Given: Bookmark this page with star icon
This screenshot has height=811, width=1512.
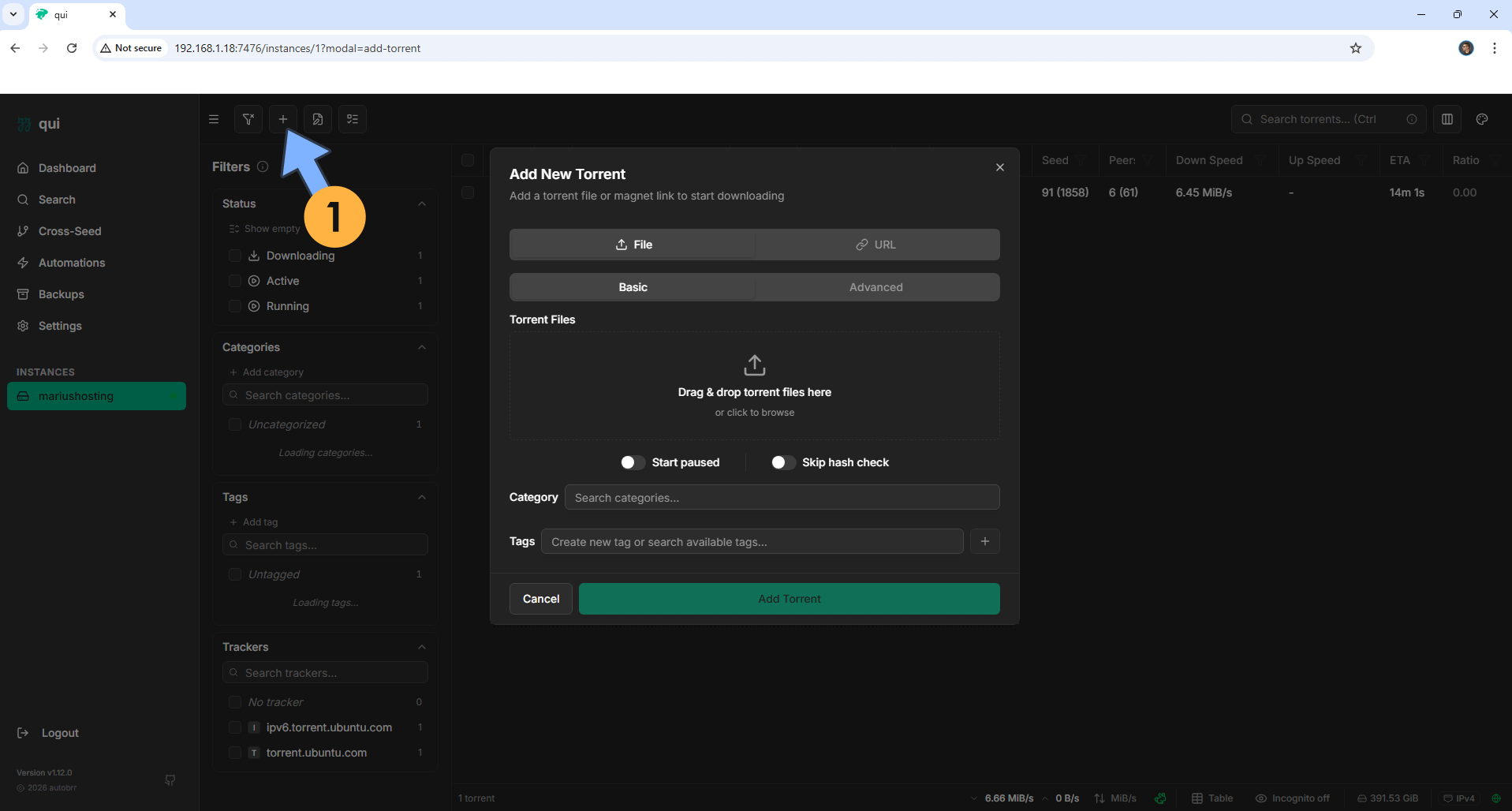Looking at the screenshot, I should tap(1355, 48).
